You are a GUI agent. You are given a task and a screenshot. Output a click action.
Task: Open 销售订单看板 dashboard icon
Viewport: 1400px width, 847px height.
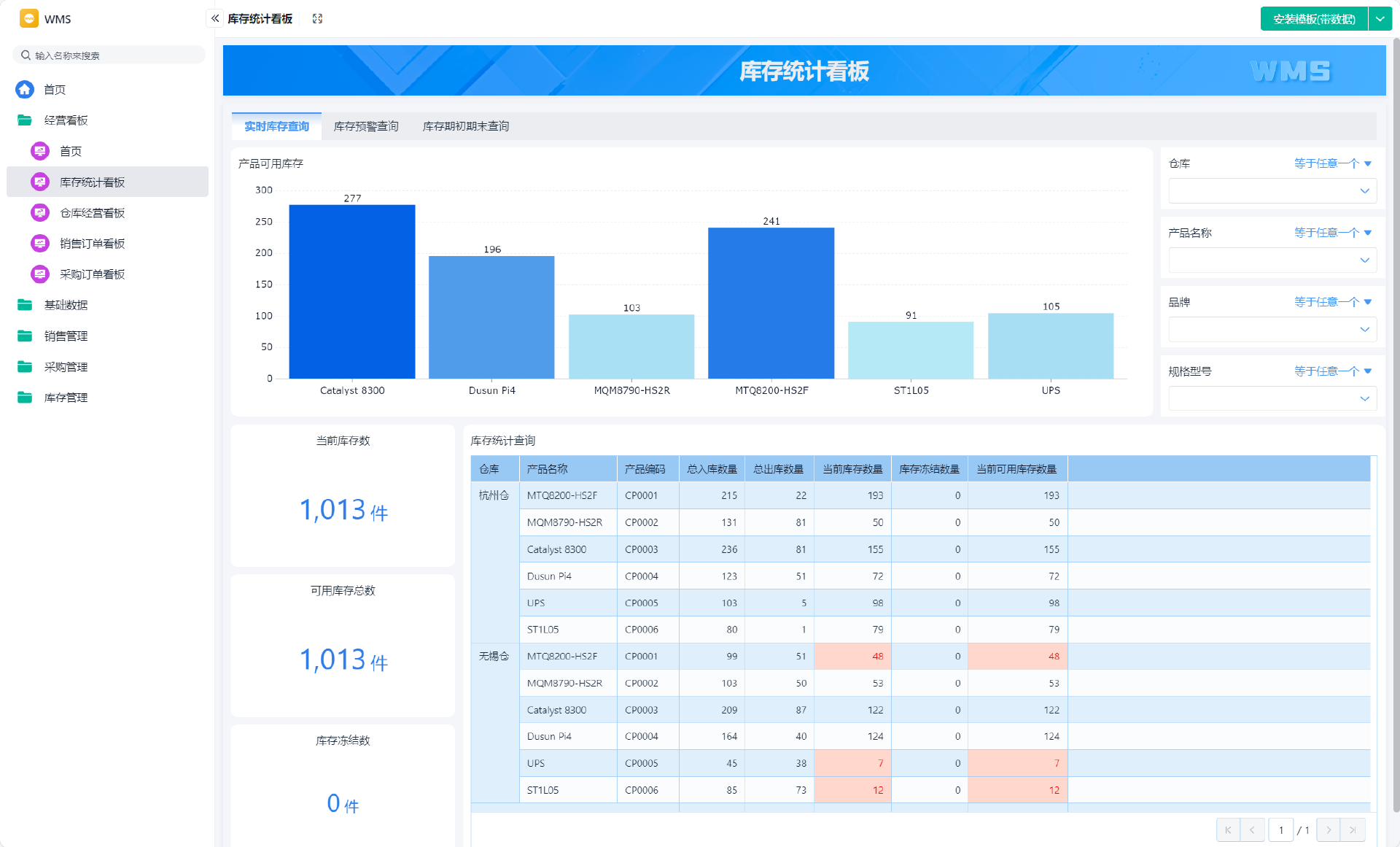point(40,244)
